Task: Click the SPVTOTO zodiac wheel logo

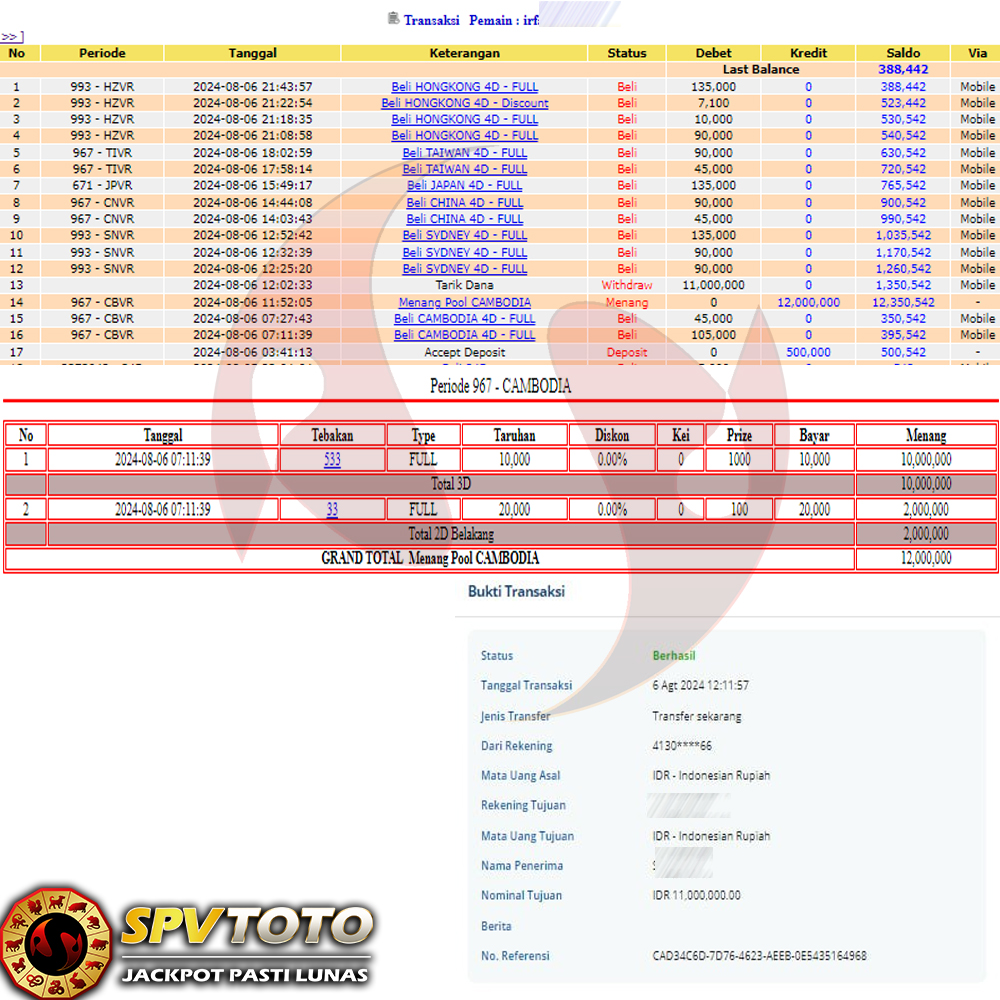Action: [x=55, y=940]
